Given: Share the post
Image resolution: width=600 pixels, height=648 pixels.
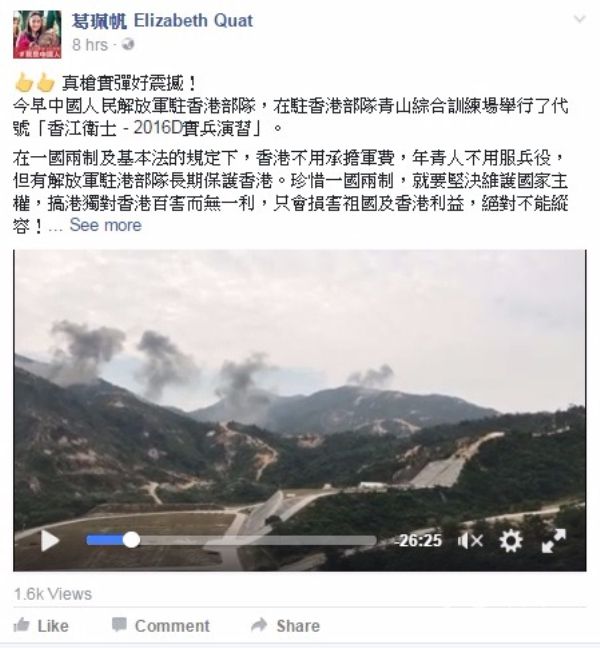Looking at the screenshot, I should [x=286, y=626].
